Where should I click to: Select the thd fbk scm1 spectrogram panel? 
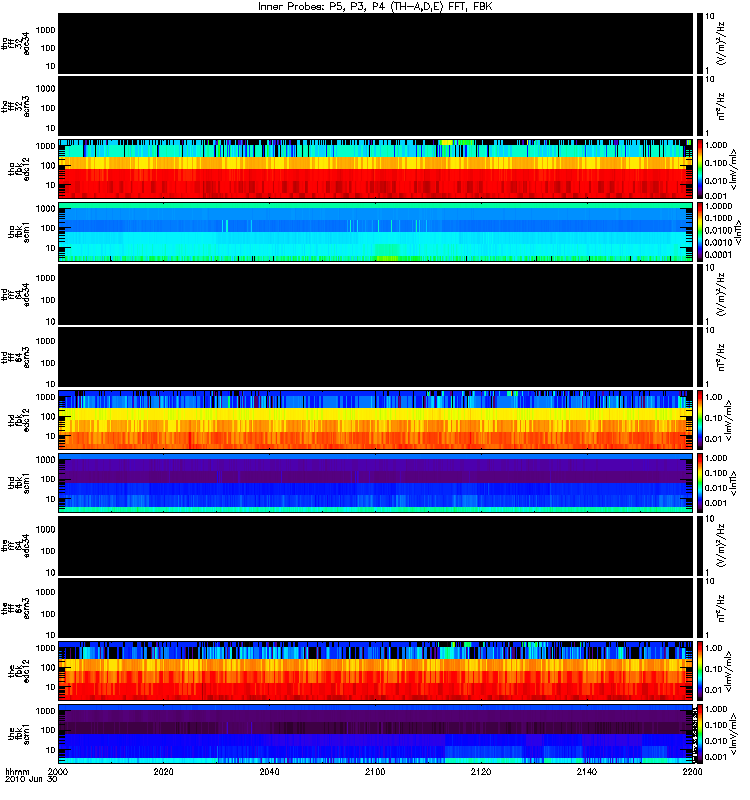[x=376, y=483]
